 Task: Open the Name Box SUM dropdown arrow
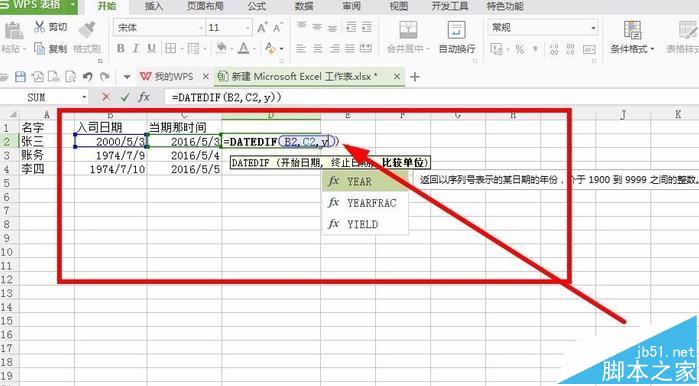(84, 97)
